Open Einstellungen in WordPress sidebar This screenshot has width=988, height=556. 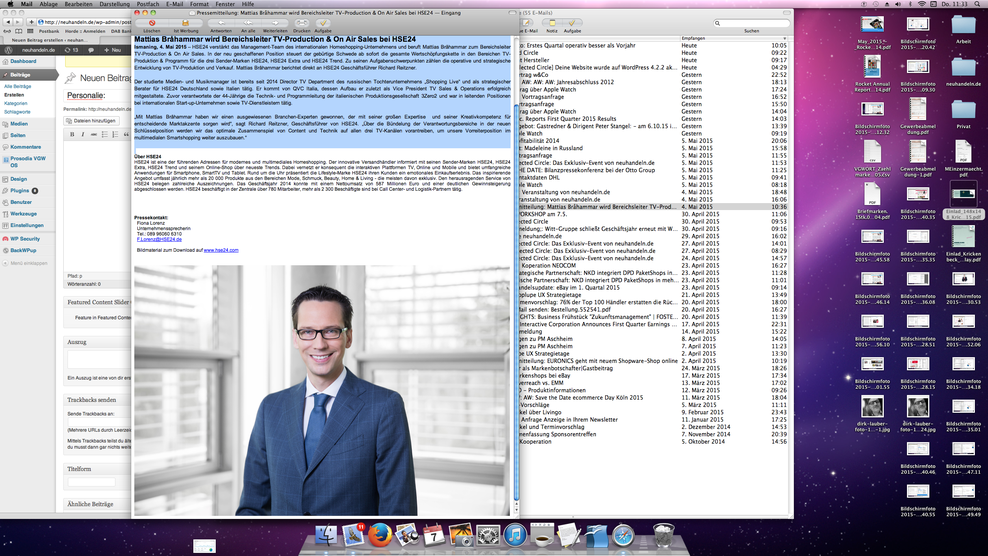28,225
